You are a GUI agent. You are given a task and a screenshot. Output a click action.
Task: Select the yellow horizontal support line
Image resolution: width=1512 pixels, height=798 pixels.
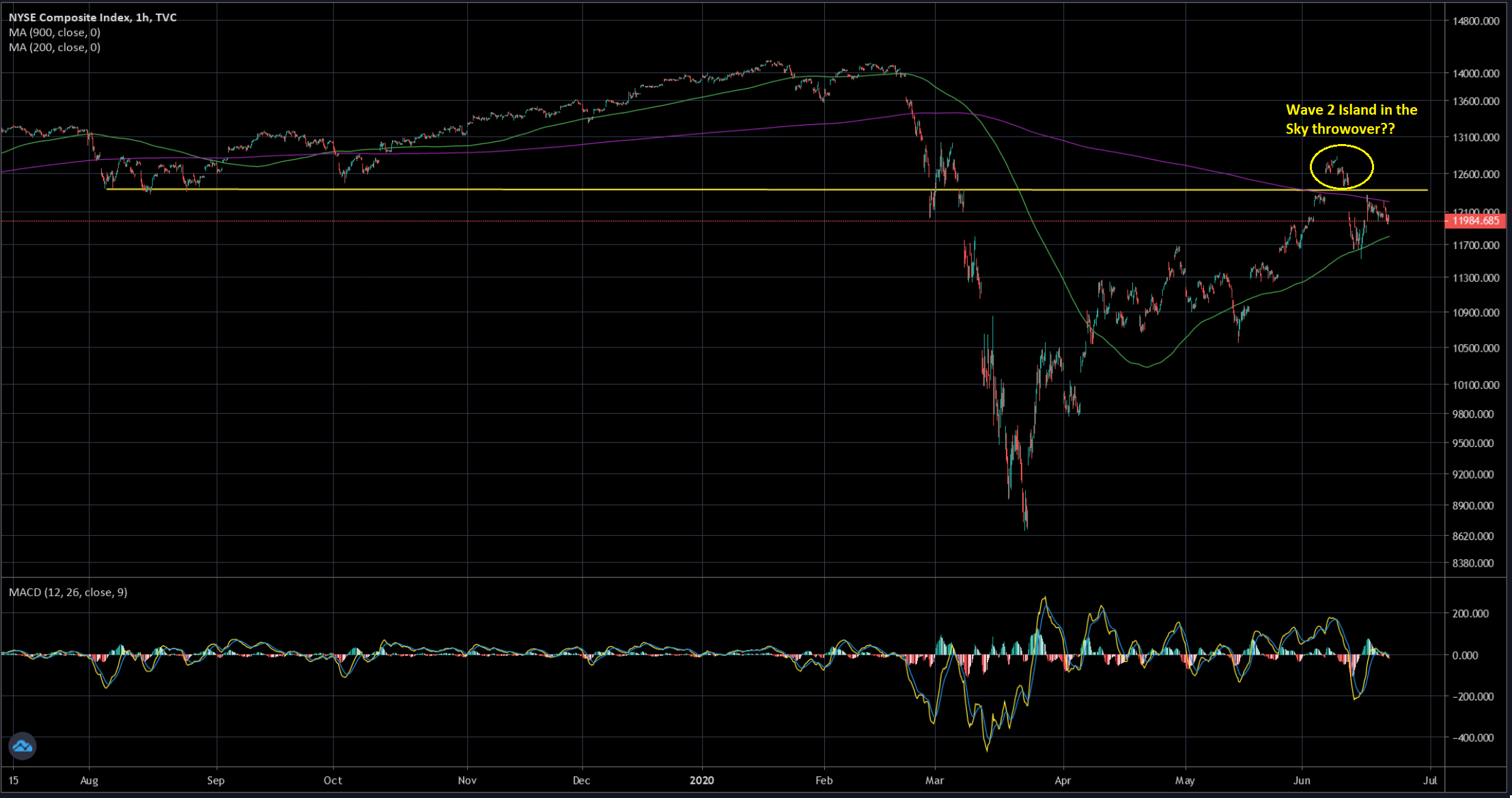(x=766, y=189)
